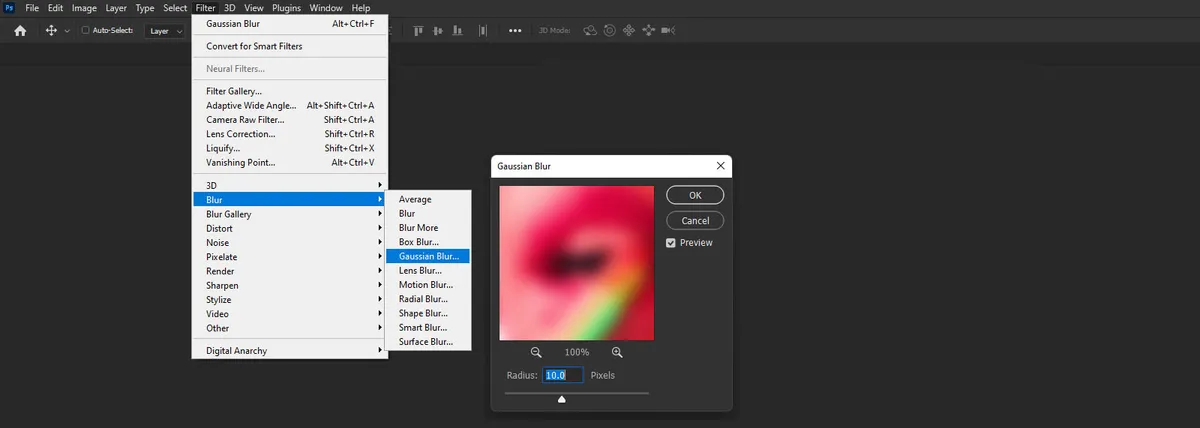This screenshot has height=428, width=1200.
Task: Click the 3D video camera zoom icon
Action: pyautogui.click(x=669, y=31)
